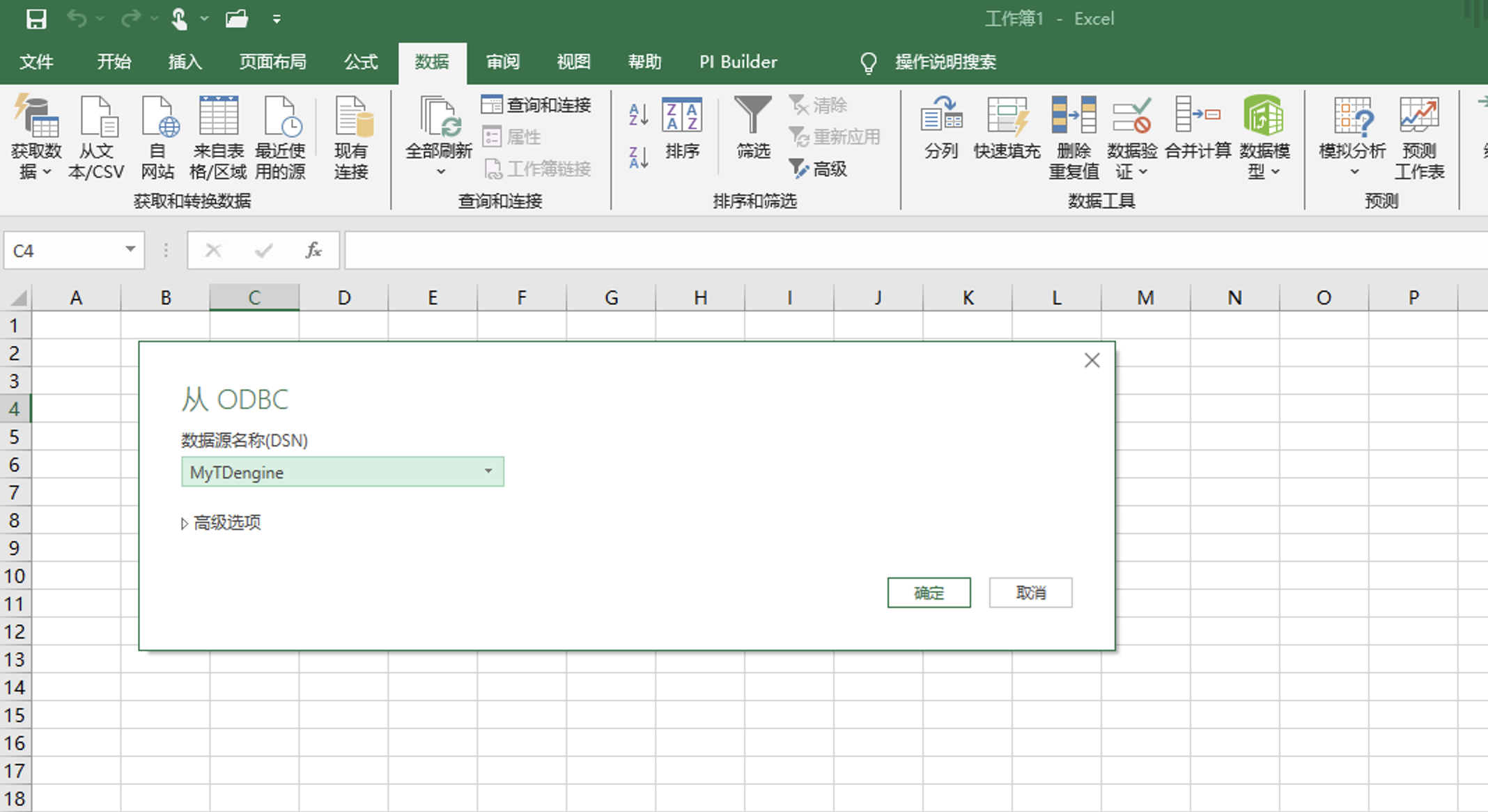Switch to the PI Builder tab

pos(737,62)
